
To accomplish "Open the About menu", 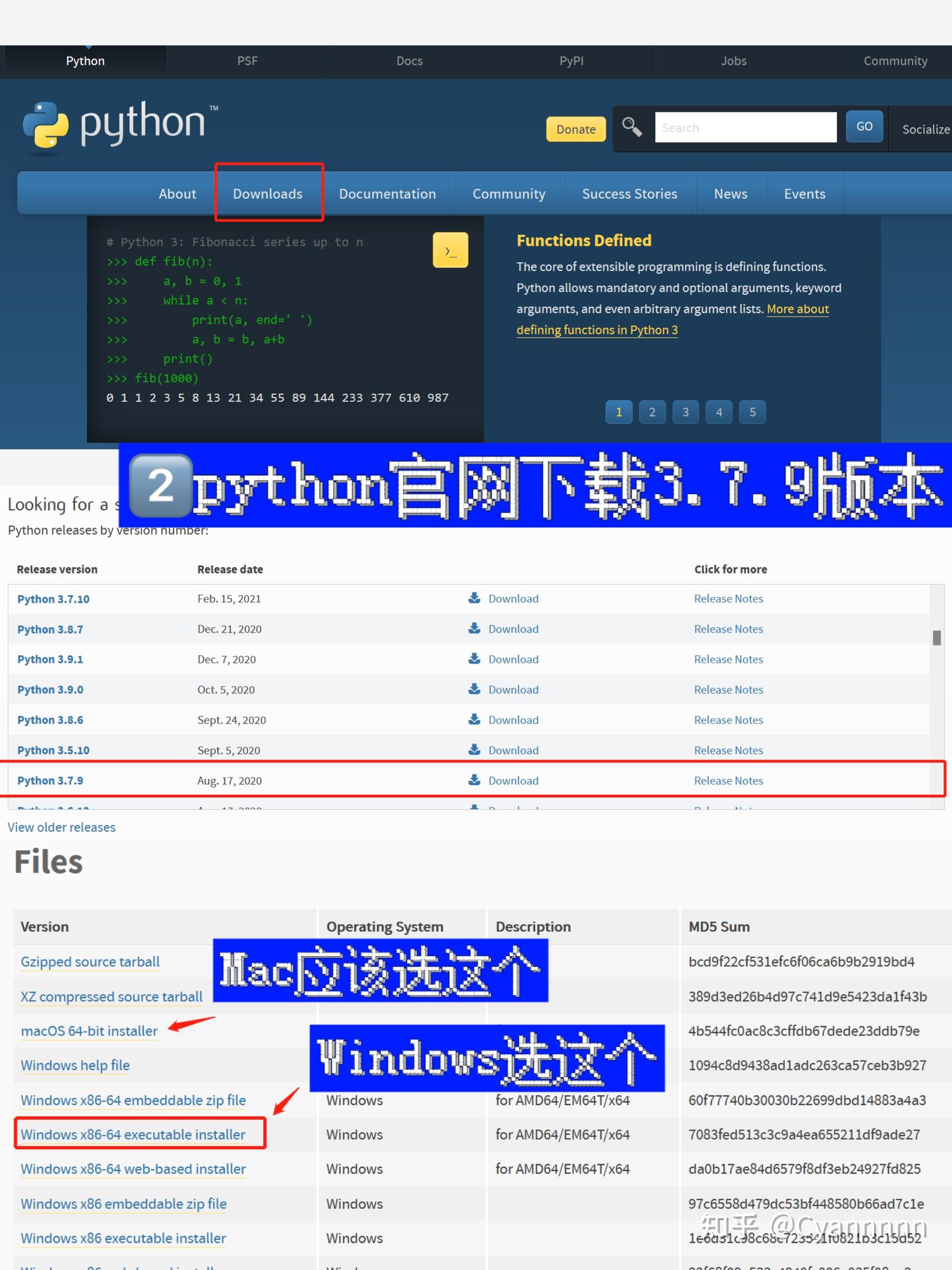I will [x=177, y=194].
